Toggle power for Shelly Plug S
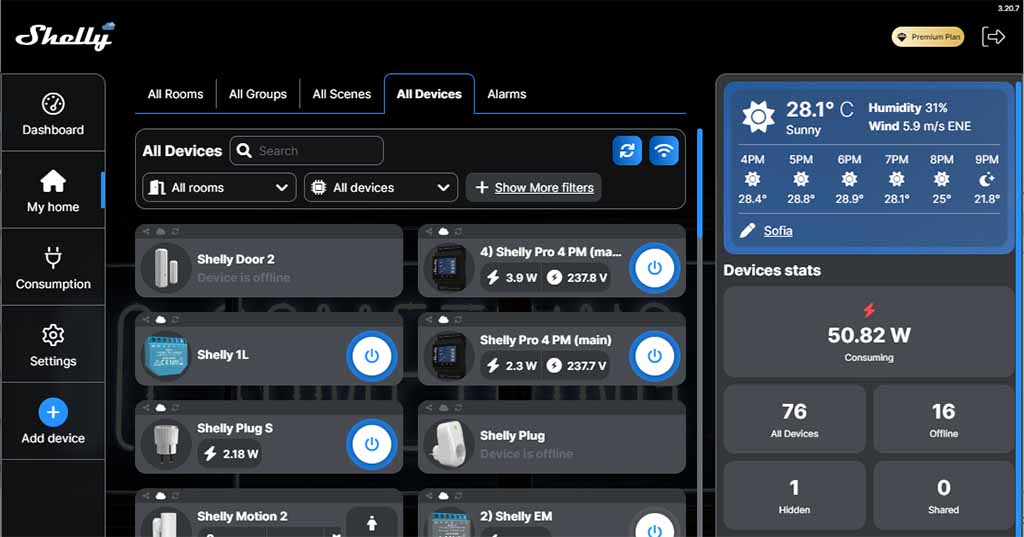The image size is (1024, 537). pos(371,444)
